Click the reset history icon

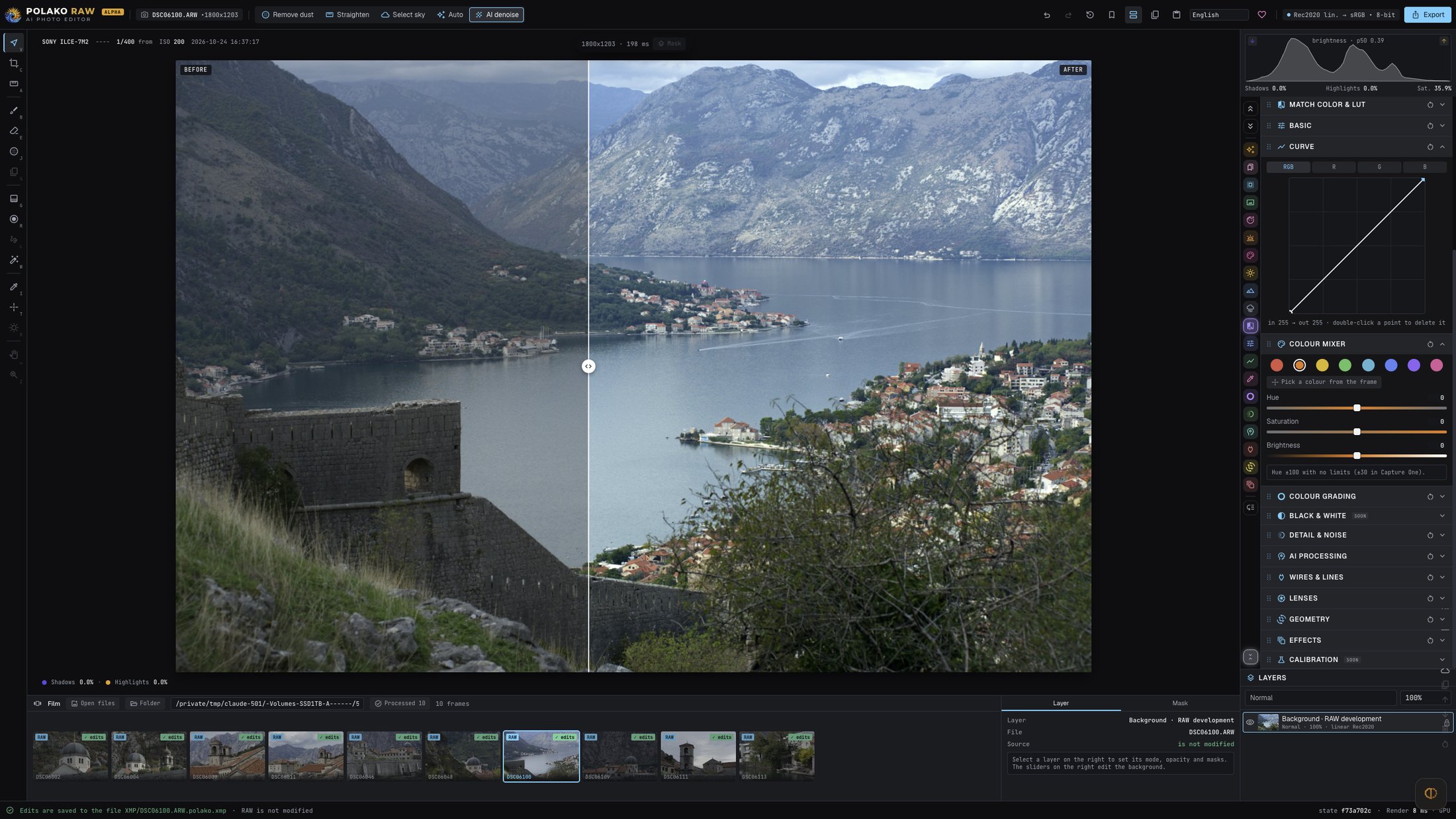pos(1090,15)
